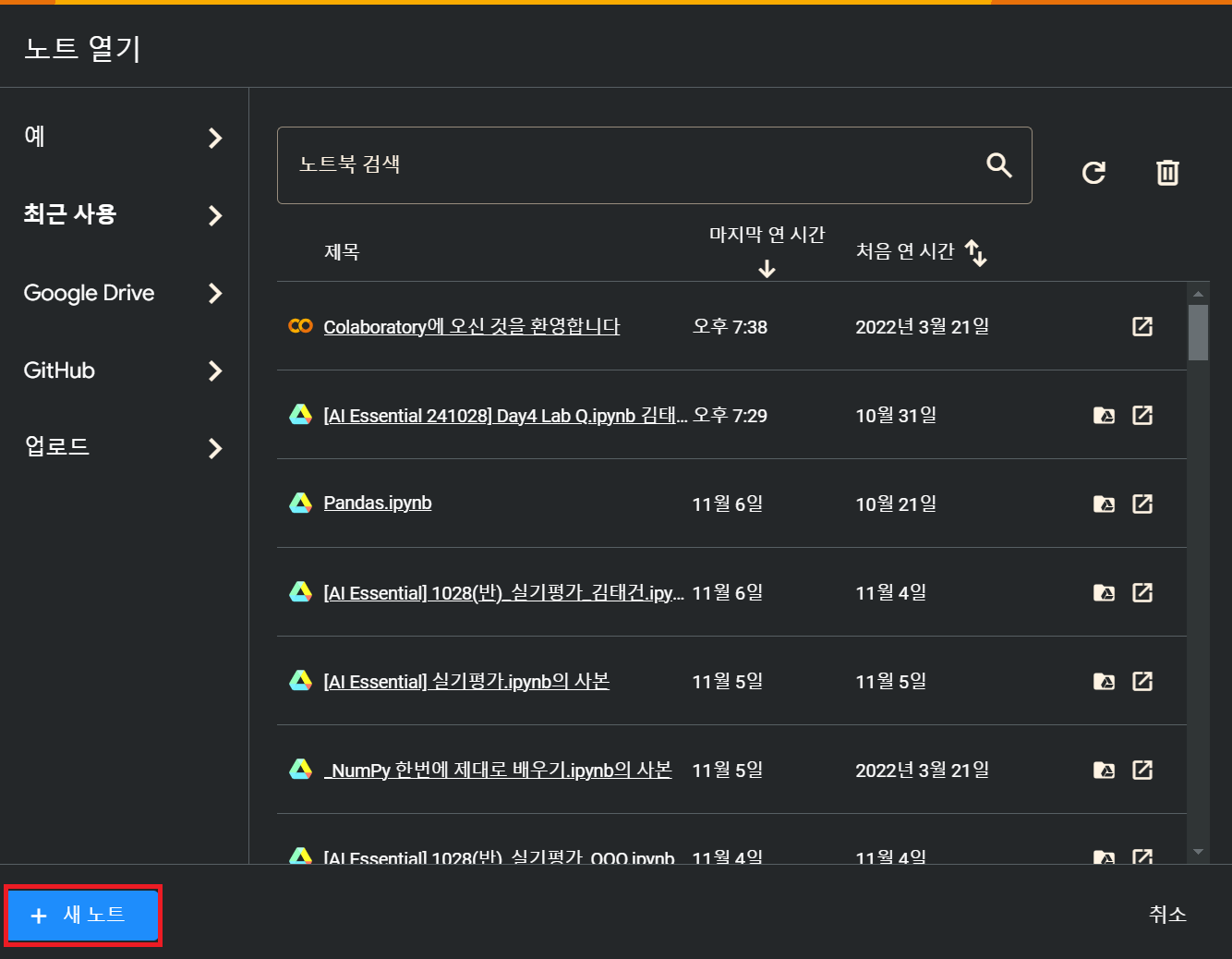Click 오후 7:38 time cell
The image size is (1232, 959).
coord(730,327)
